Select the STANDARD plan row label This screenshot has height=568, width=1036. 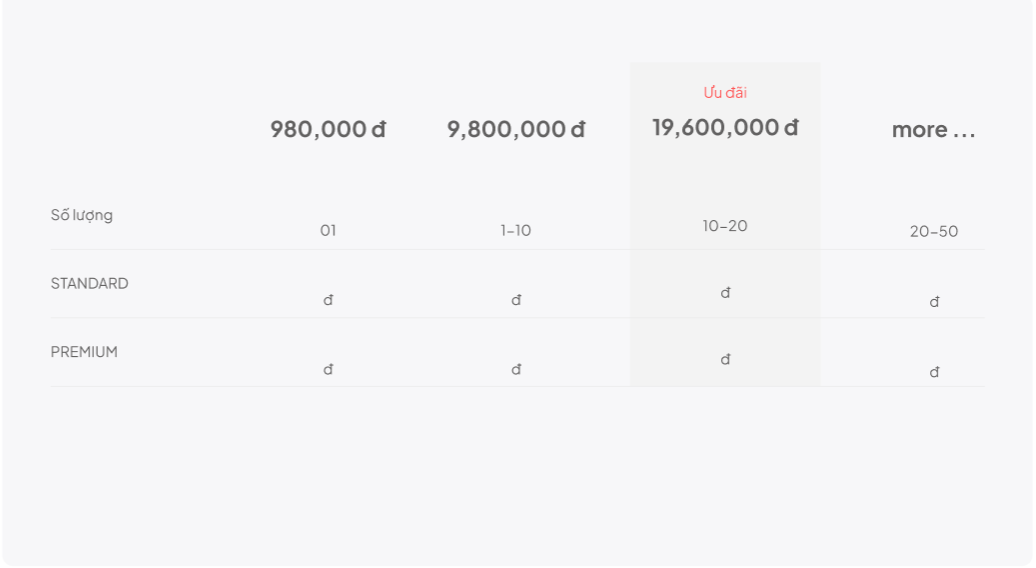90,283
